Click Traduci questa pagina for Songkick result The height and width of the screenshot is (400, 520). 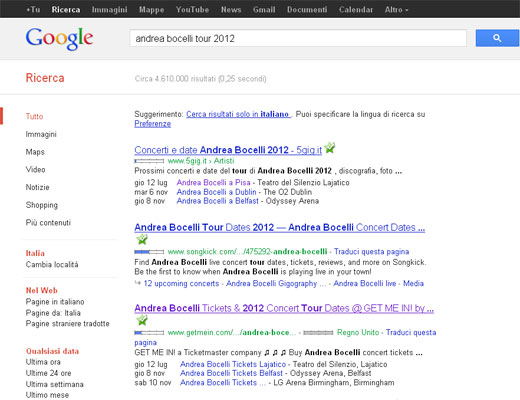coord(372,252)
